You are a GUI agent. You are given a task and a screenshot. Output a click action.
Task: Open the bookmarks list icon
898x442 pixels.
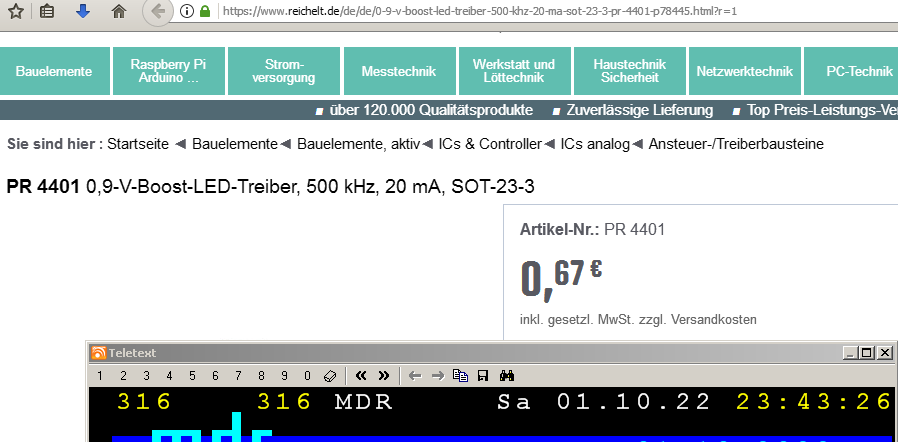pyautogui.click(x=48, y=11)
